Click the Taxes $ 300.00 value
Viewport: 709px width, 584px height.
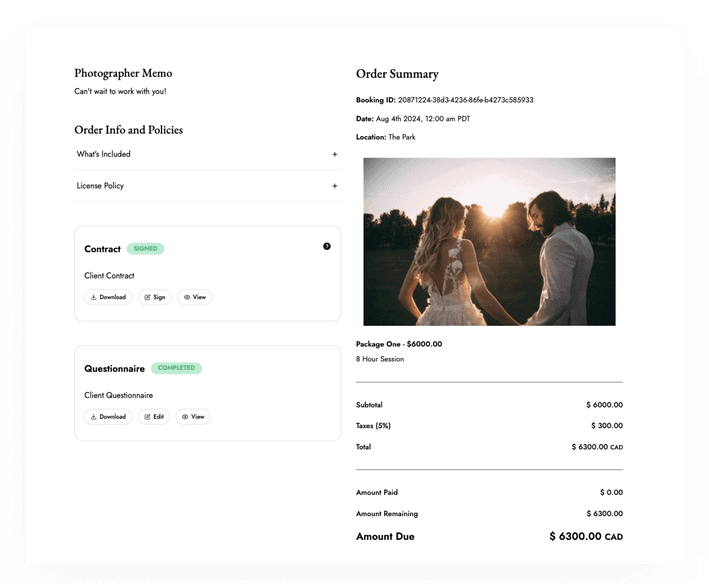coord(607,425)
